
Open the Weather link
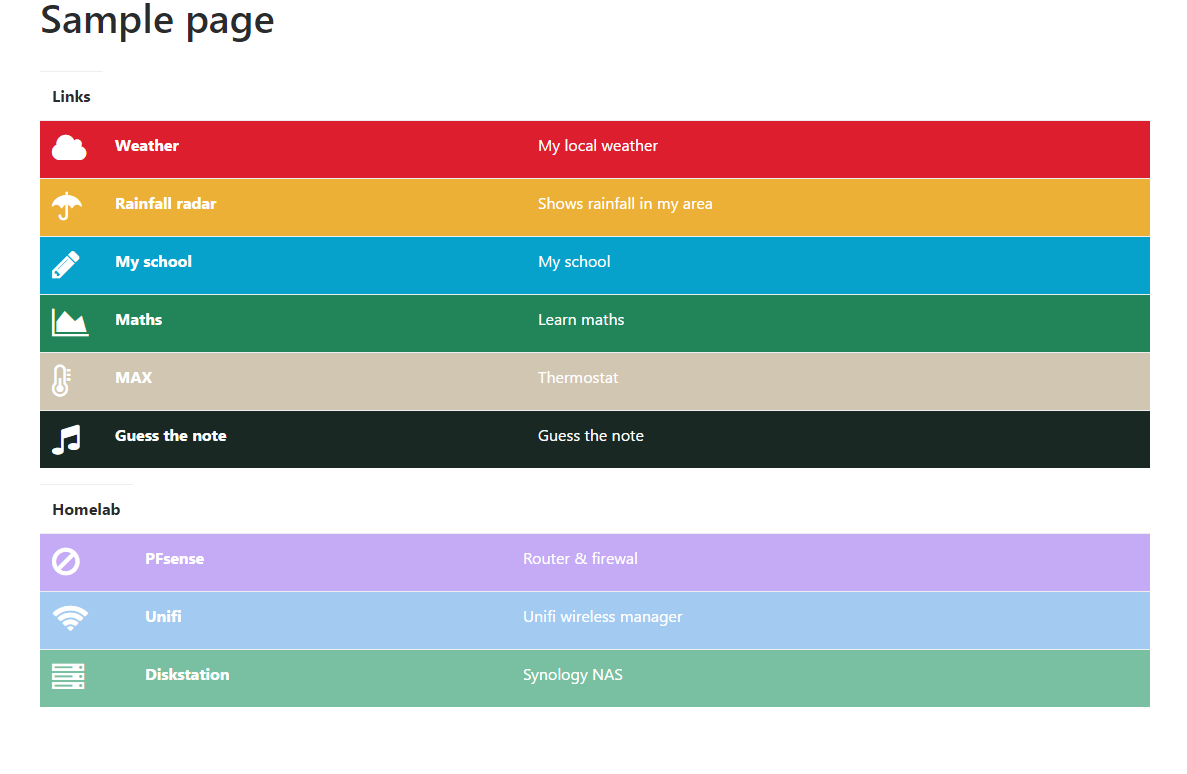pos(147,145)
